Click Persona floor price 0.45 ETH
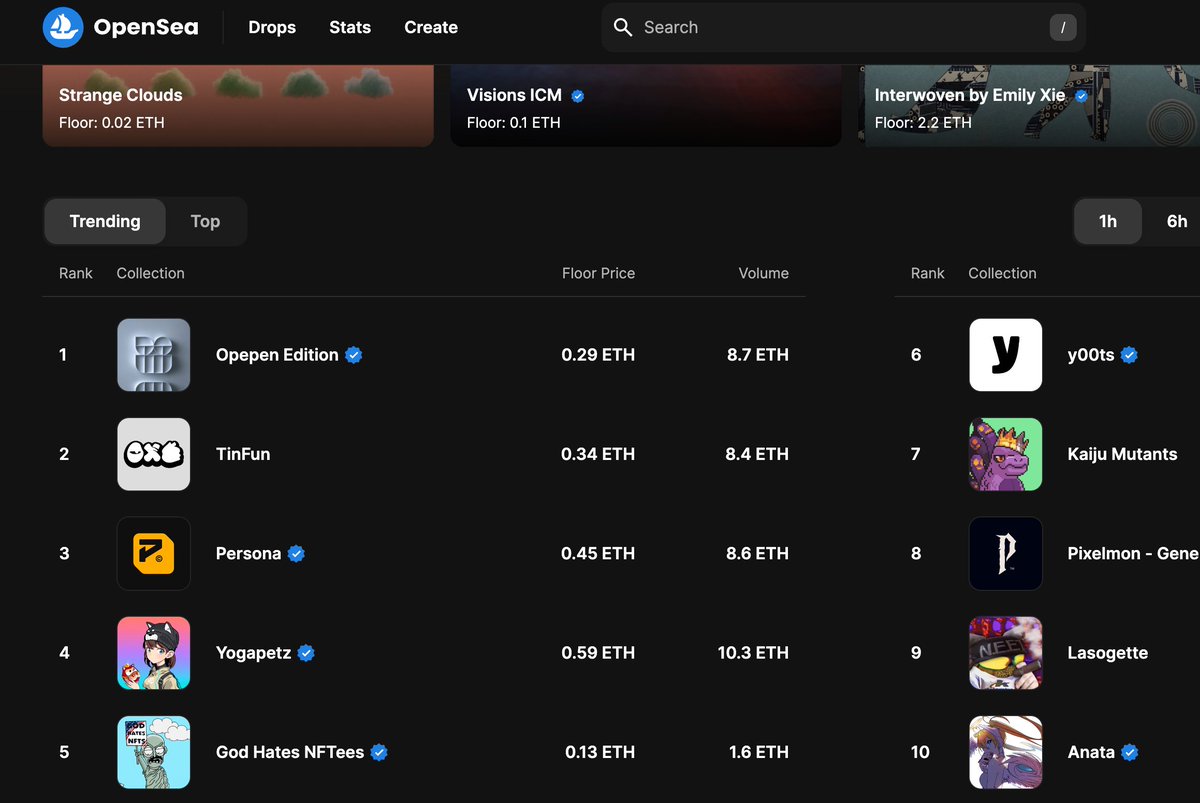Image resolution: width=1200 pixels, height=803 pixels. 598,553
